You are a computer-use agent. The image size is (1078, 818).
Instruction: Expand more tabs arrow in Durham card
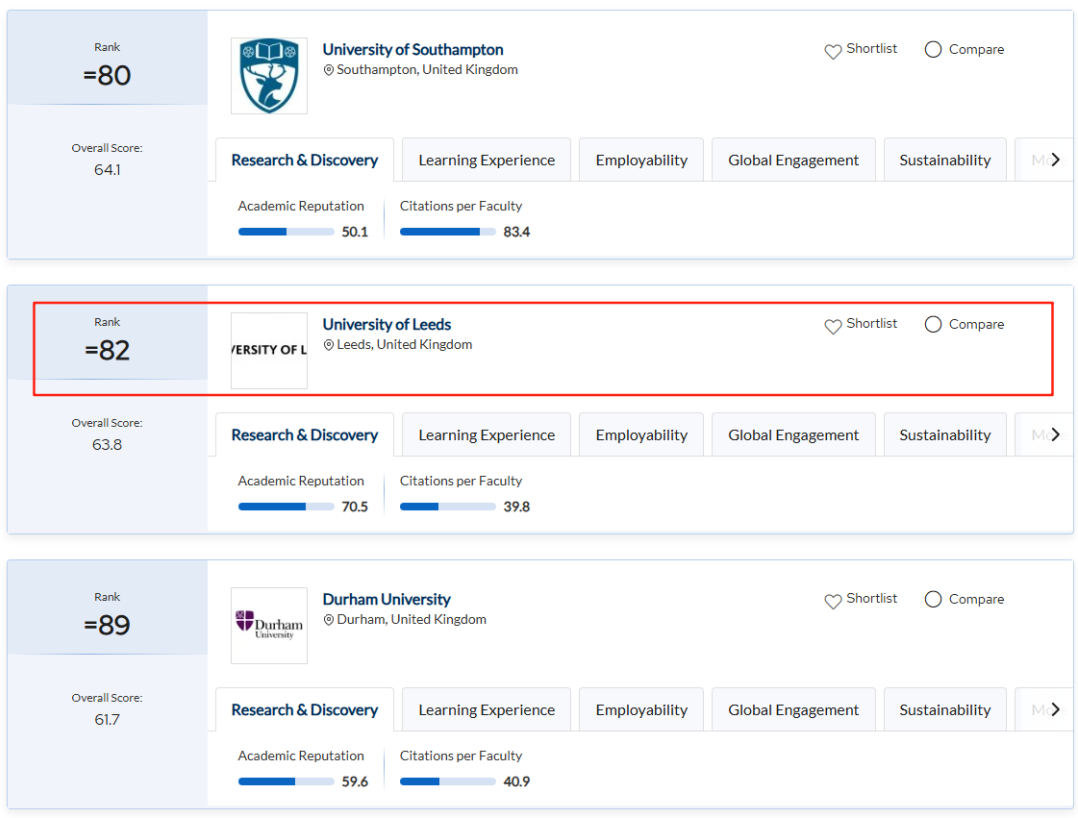pos(1055,709)
